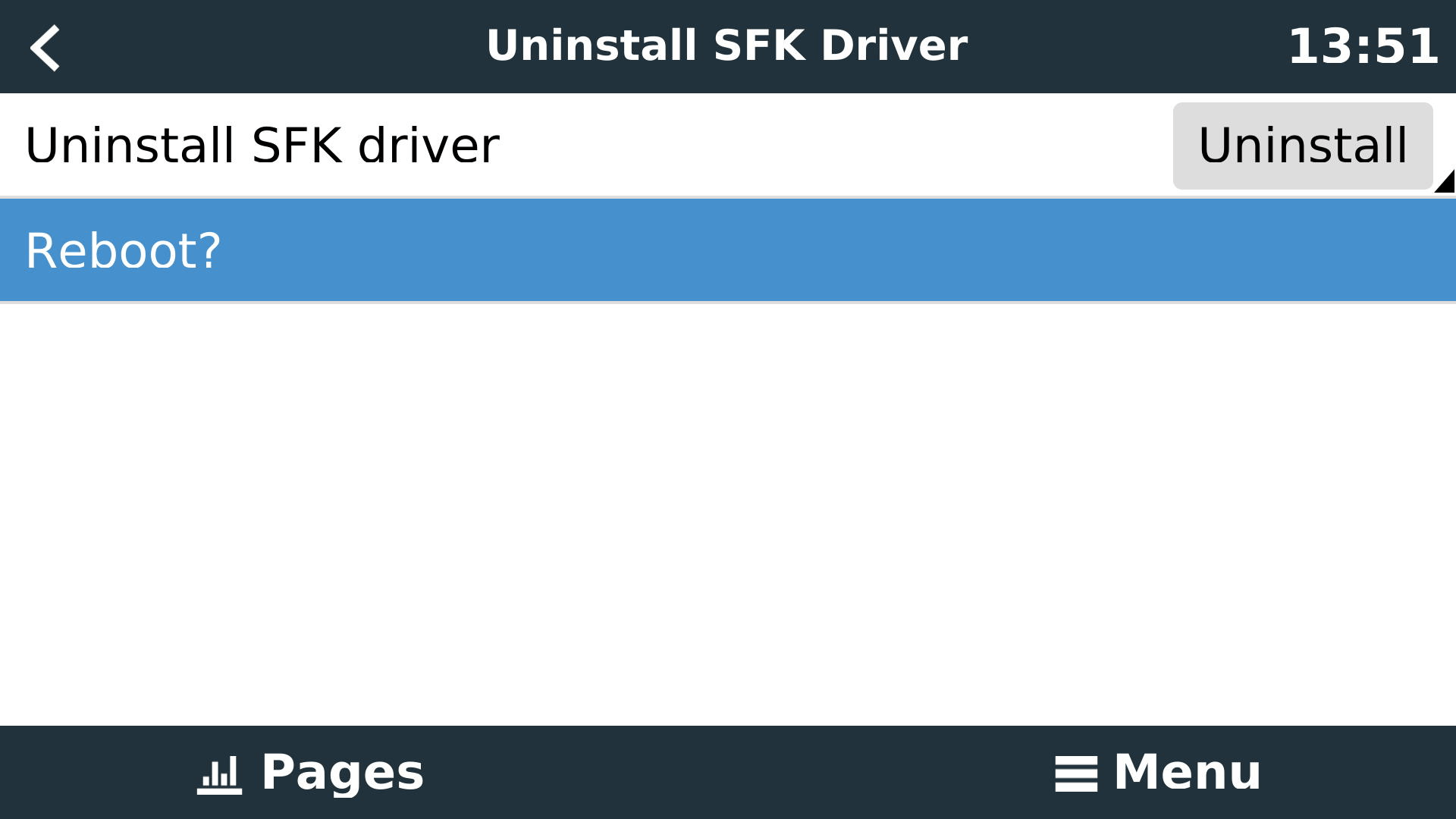Click the 13:51 clock display

(1363, 46)
